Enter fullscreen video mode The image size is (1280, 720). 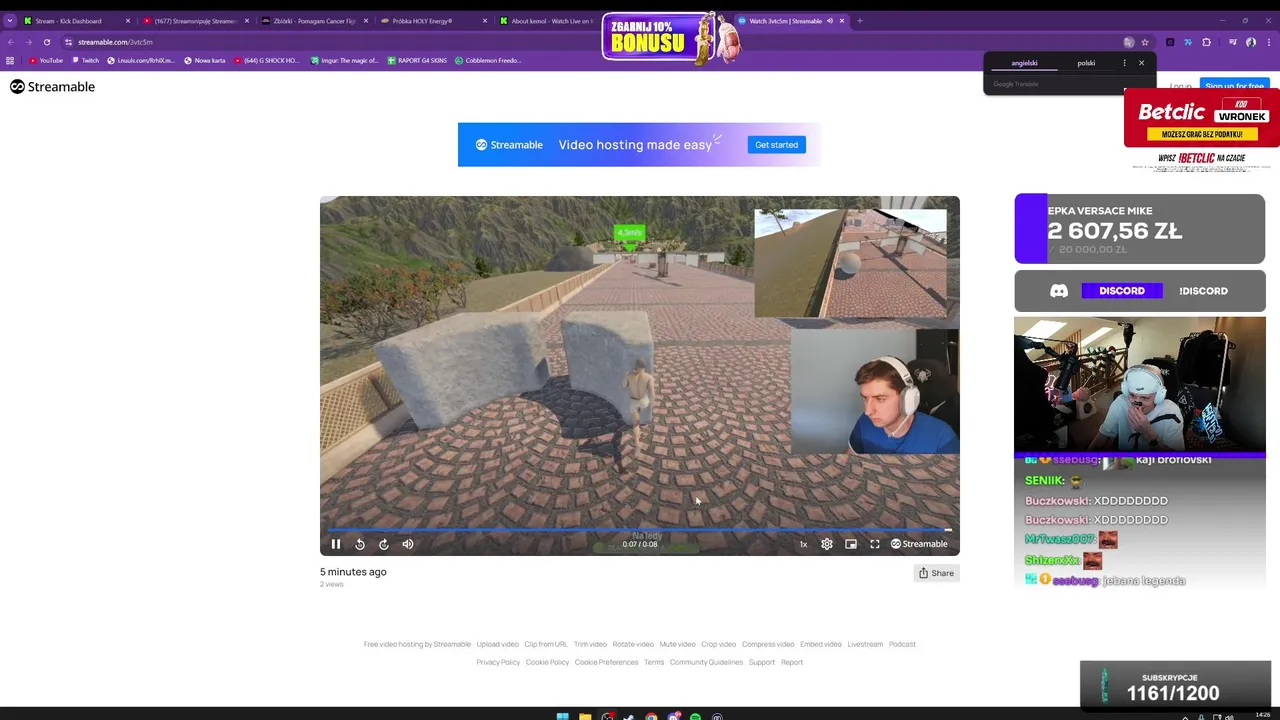point(875,544)
